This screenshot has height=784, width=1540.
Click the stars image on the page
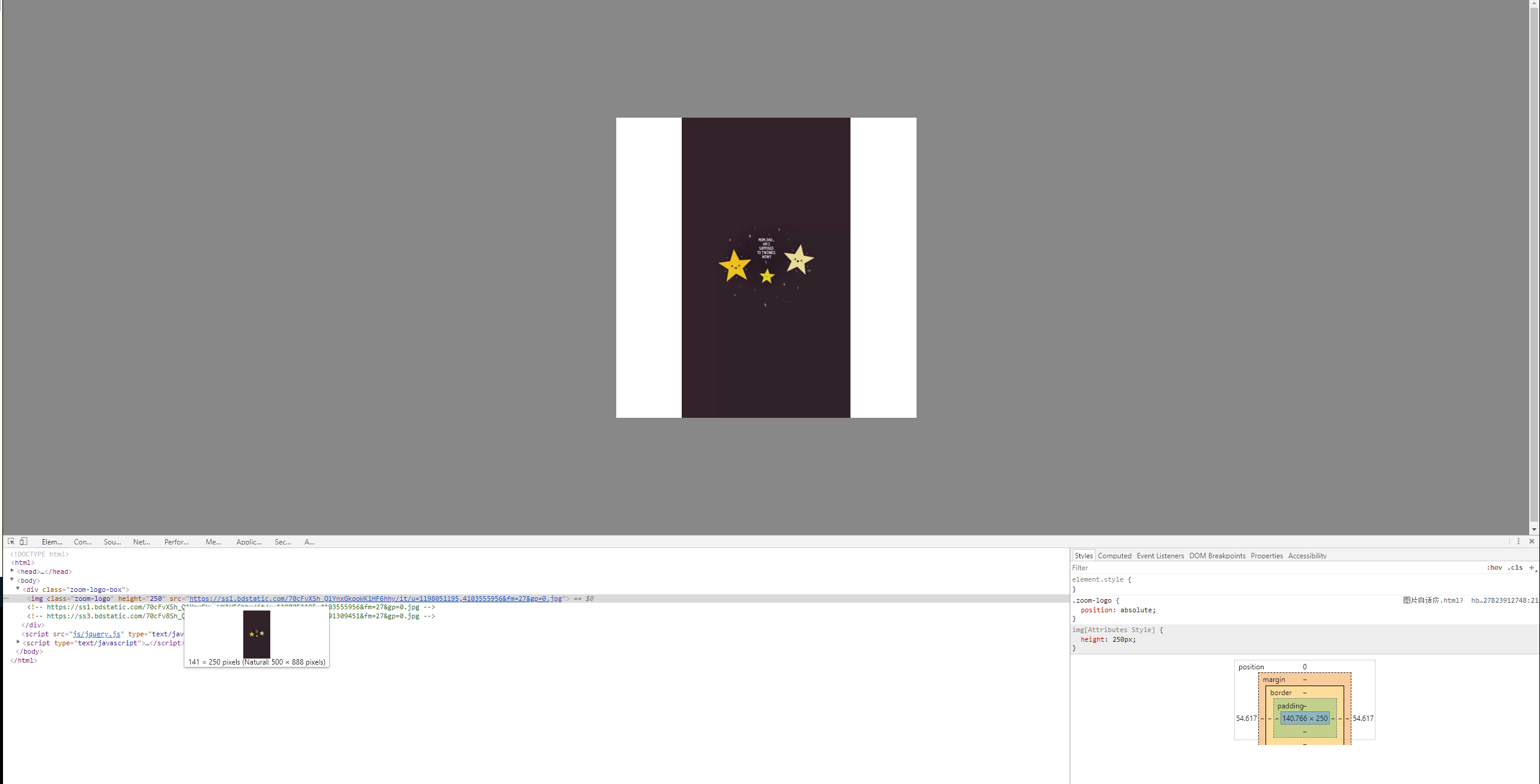tap(766, 267)
